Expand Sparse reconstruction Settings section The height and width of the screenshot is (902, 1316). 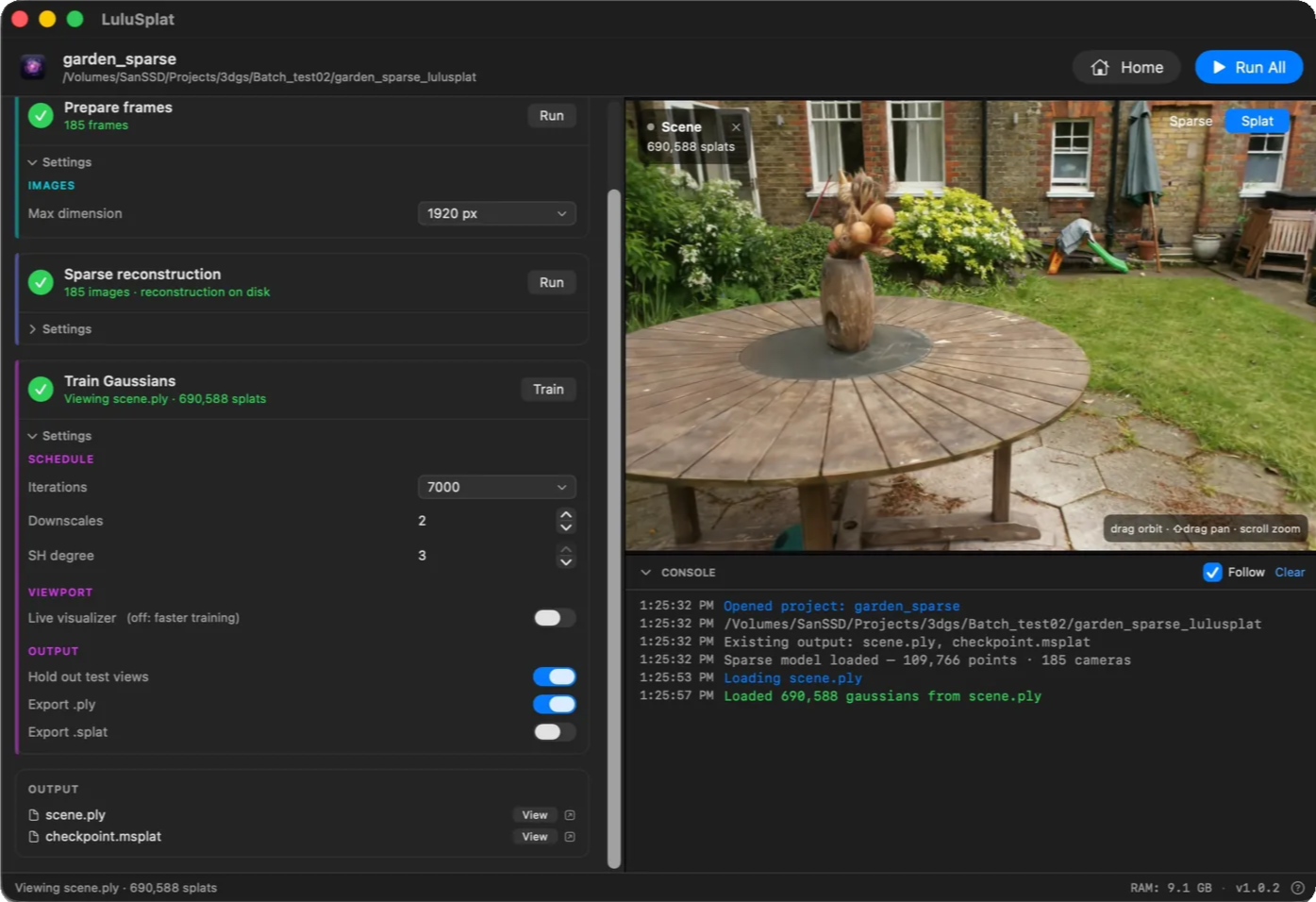point(59,329)
